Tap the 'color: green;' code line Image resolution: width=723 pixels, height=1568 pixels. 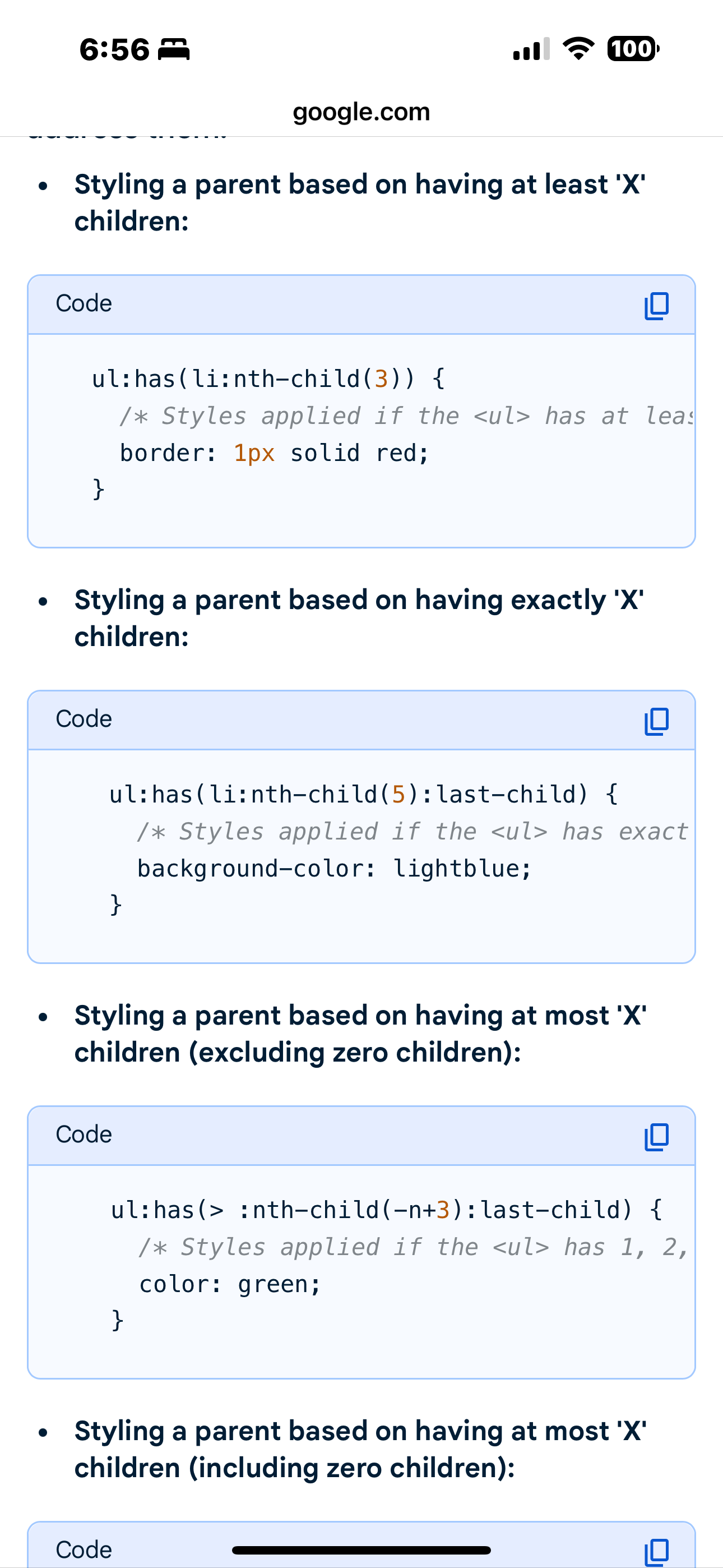tap(229, 1284)
